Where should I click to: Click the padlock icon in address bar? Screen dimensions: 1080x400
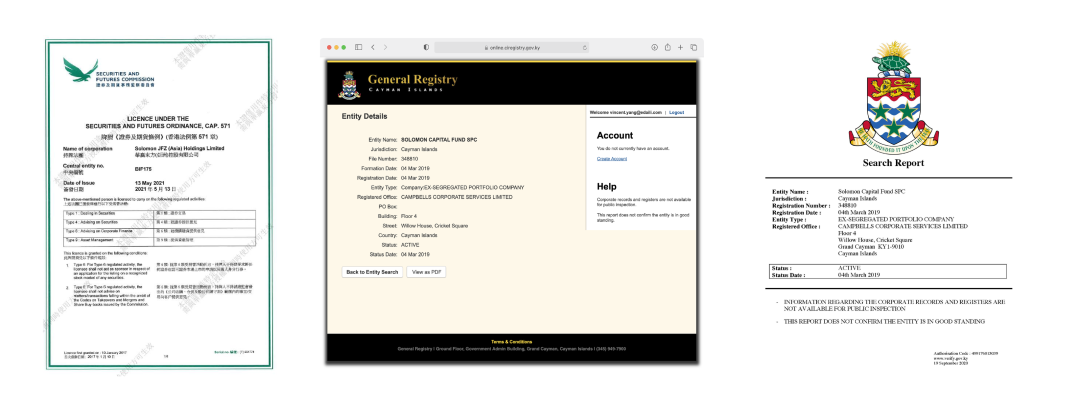click(486, 48)
